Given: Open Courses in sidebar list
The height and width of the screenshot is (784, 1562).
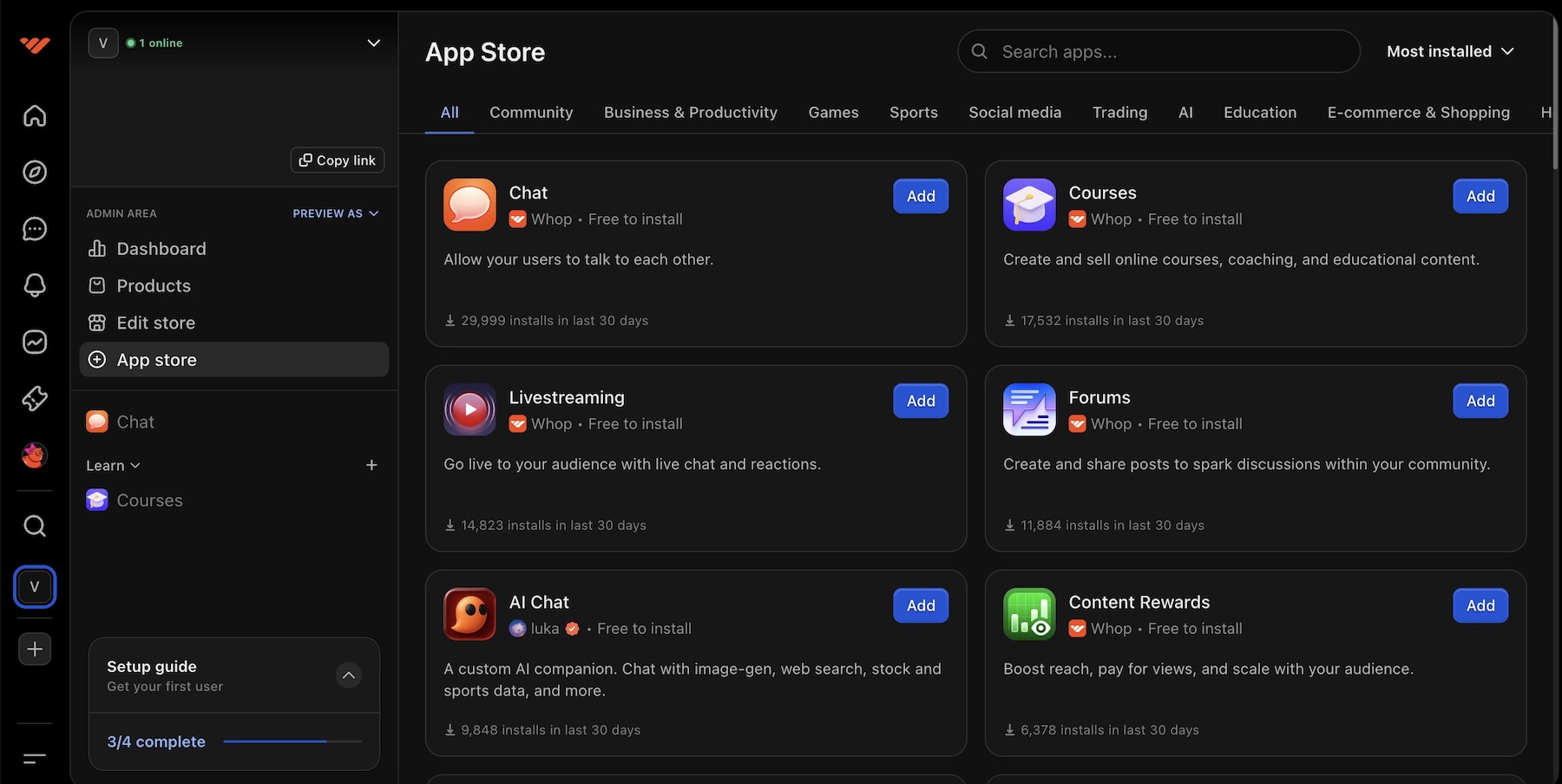Looking at the screenshot, I should (x=234, y=500).
